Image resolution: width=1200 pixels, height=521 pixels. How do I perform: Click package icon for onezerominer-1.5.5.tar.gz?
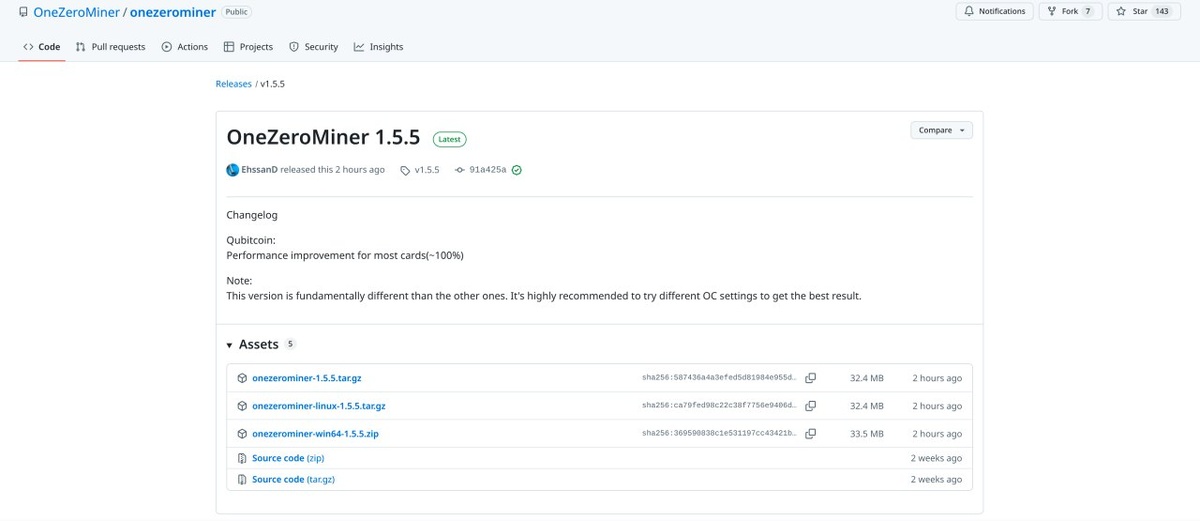click(242, 378)
